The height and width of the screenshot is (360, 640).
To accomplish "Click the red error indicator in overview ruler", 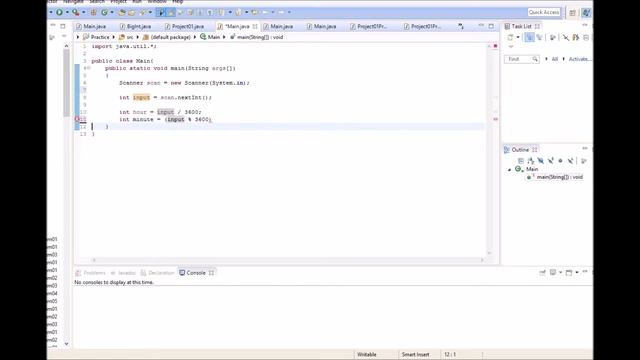I will (x=496, y=46).
